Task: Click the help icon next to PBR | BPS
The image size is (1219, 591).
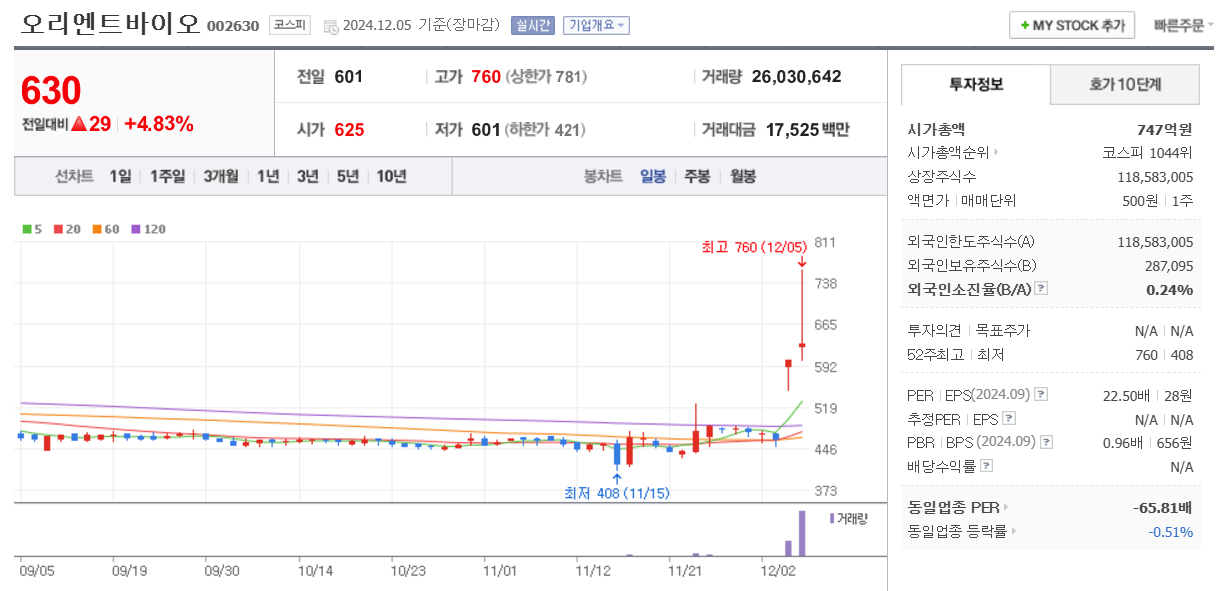Action: 1047,441
